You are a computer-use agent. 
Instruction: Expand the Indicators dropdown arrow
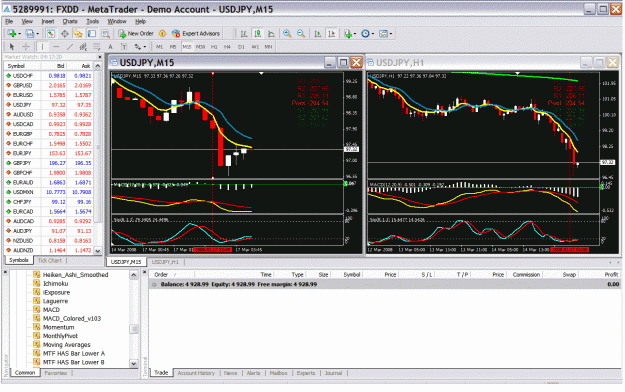point(355,34)
